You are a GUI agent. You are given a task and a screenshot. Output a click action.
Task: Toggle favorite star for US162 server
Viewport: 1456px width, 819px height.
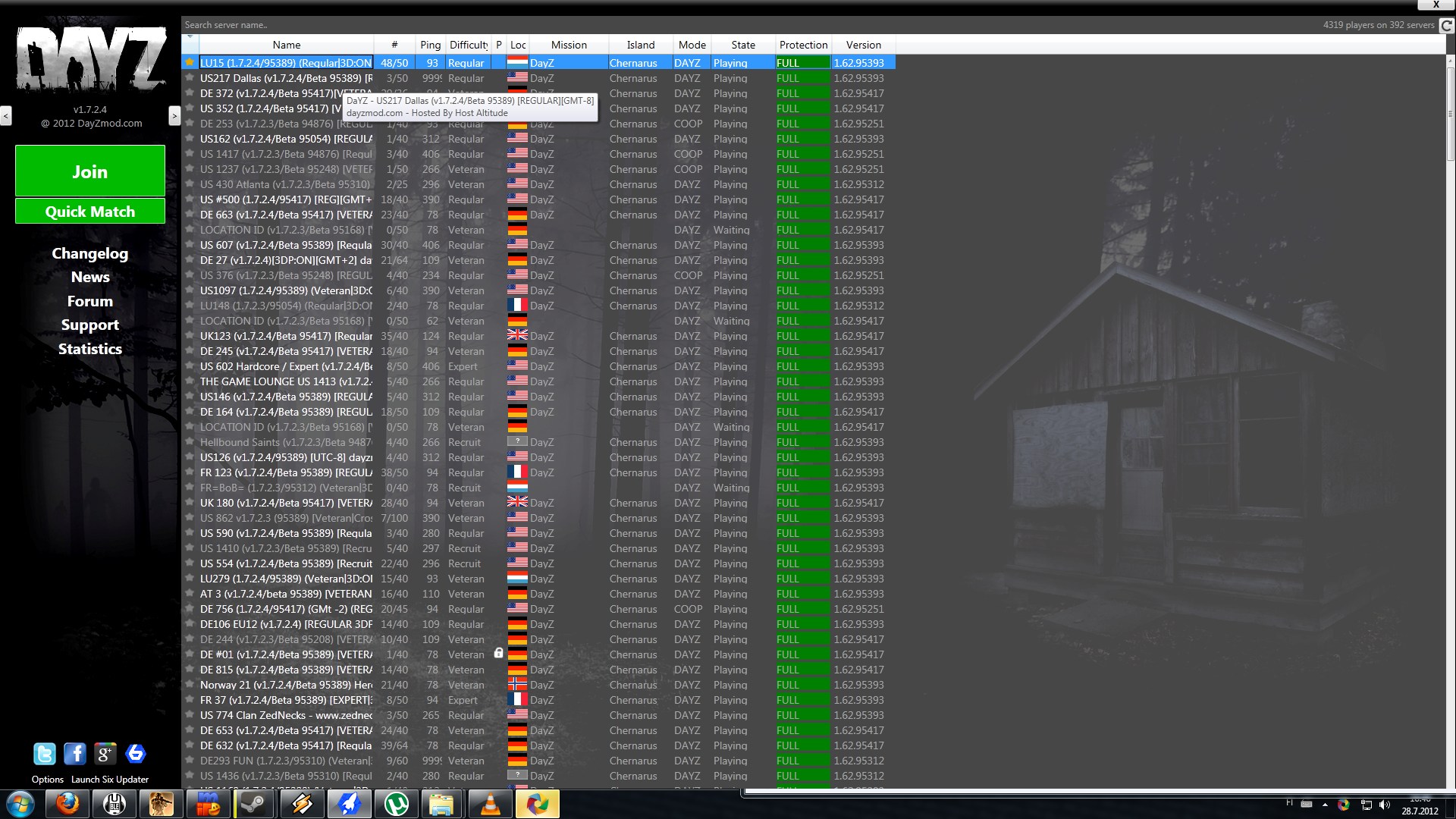tap(190, 138)
